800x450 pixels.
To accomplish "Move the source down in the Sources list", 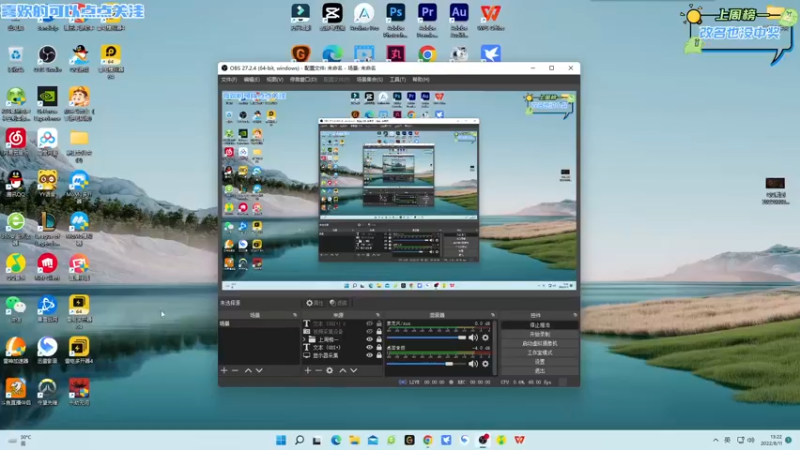I will 354,370.
